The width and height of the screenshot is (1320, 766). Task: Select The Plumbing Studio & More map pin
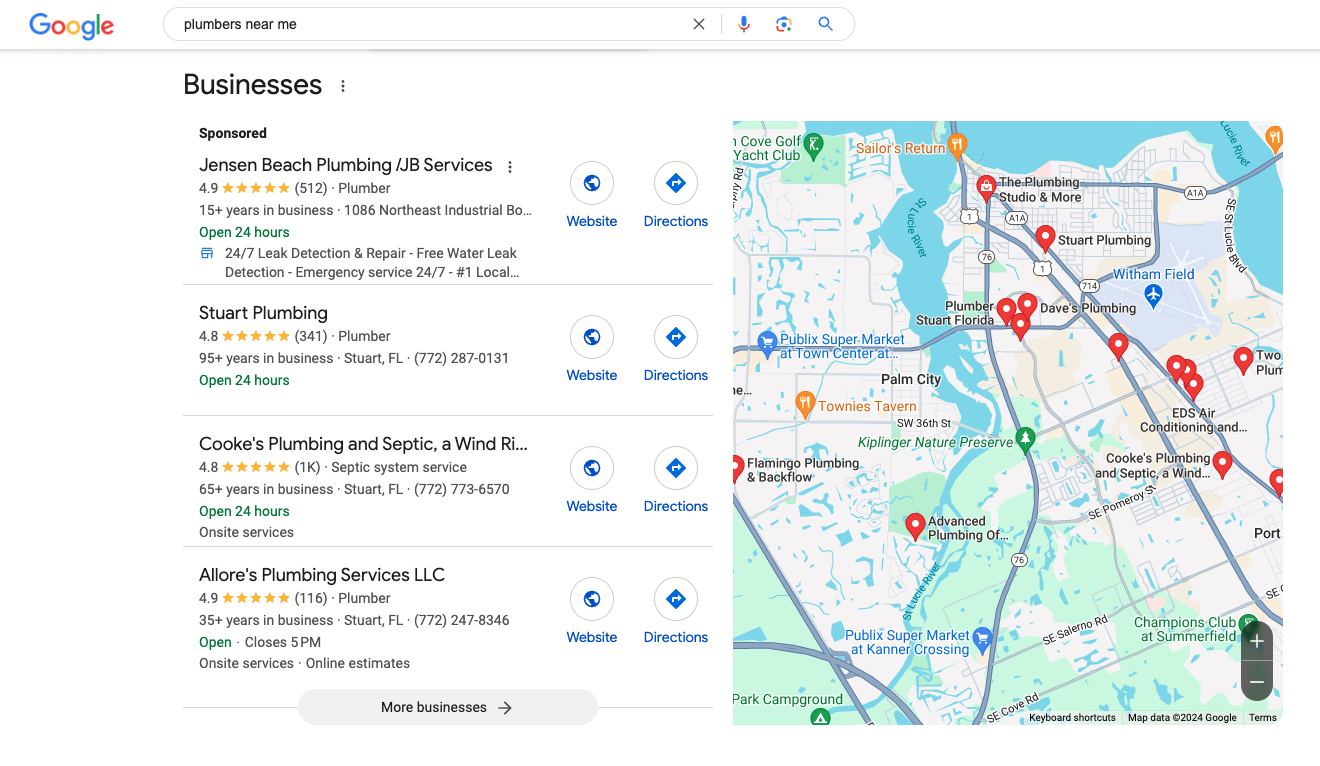pos(986,187)
